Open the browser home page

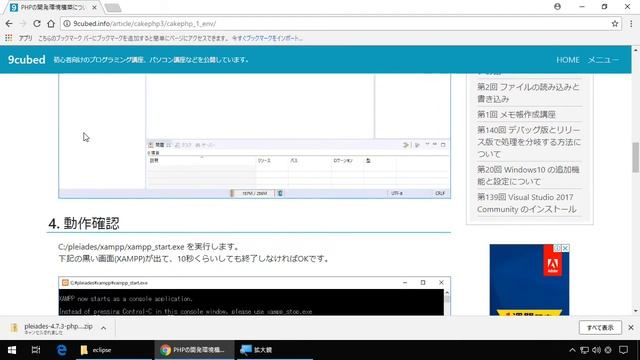51,24
